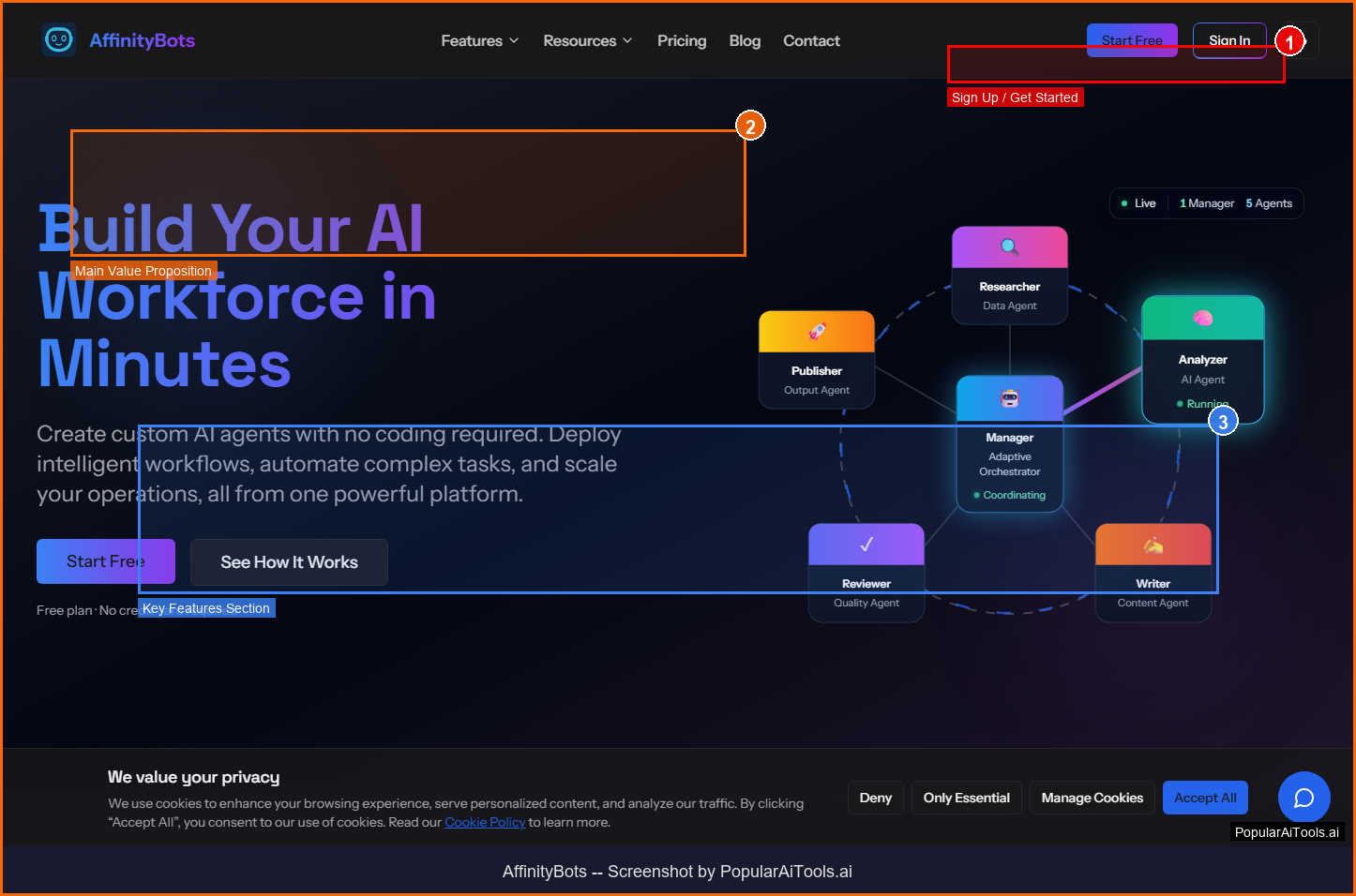Click the Writer agent hand icon

point(1153,545)
